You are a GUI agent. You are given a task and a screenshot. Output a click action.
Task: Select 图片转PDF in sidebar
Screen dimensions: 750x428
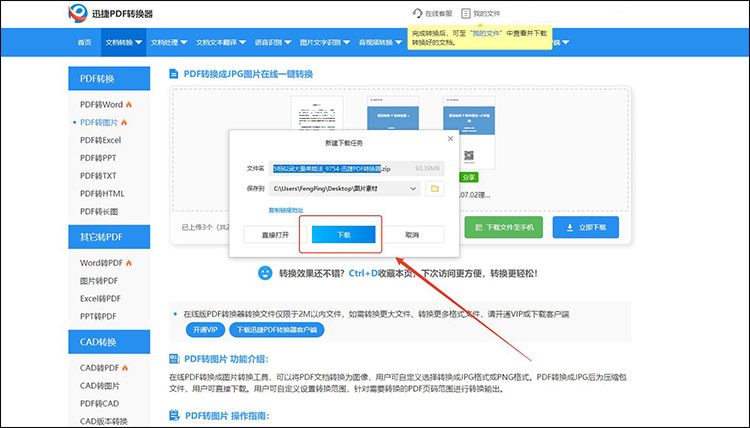click(x=99, y=281)
